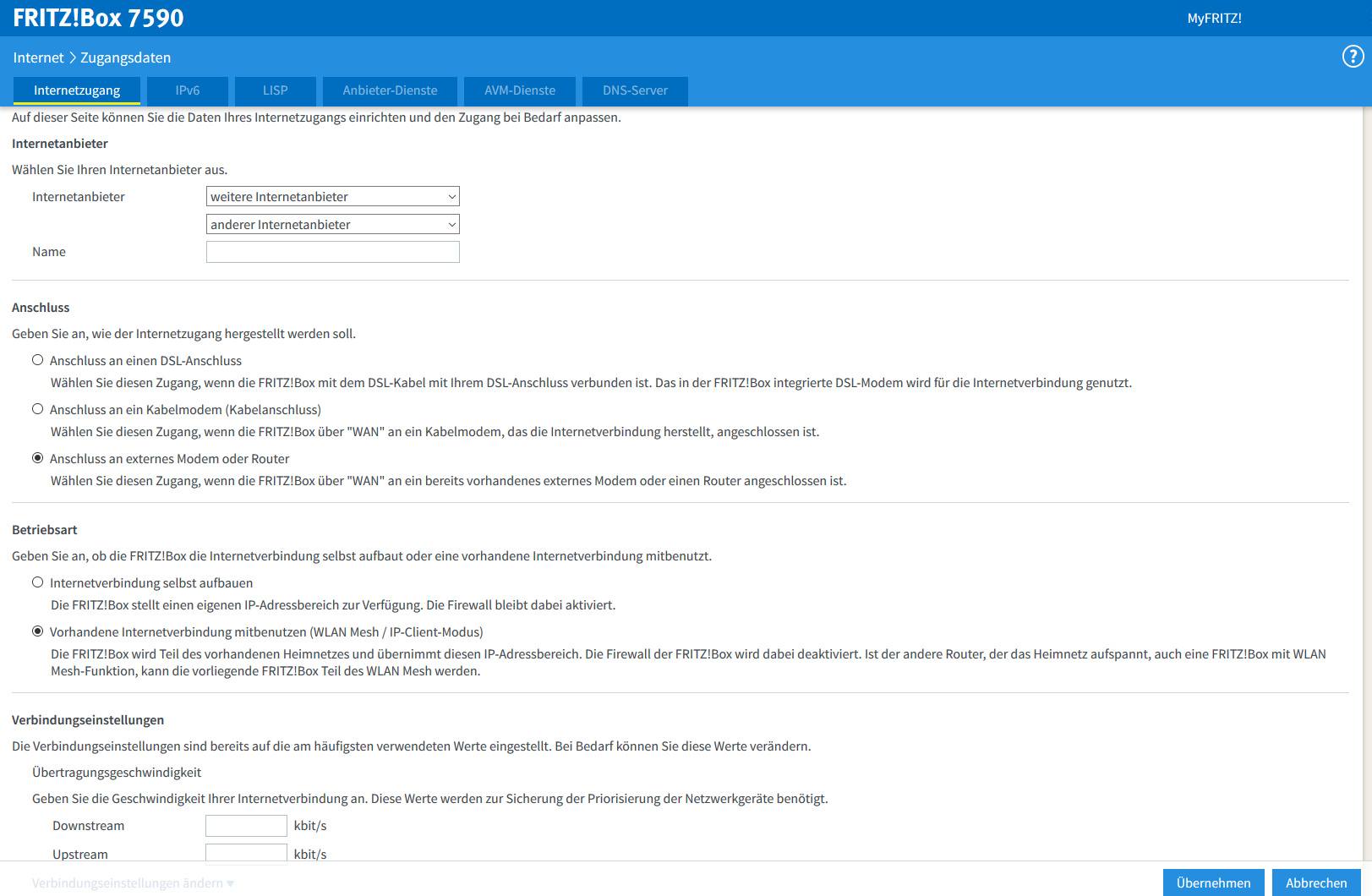1372x896 pixels.
Task: Click the 'Anschluss' section heading
Action: point(41,308)
